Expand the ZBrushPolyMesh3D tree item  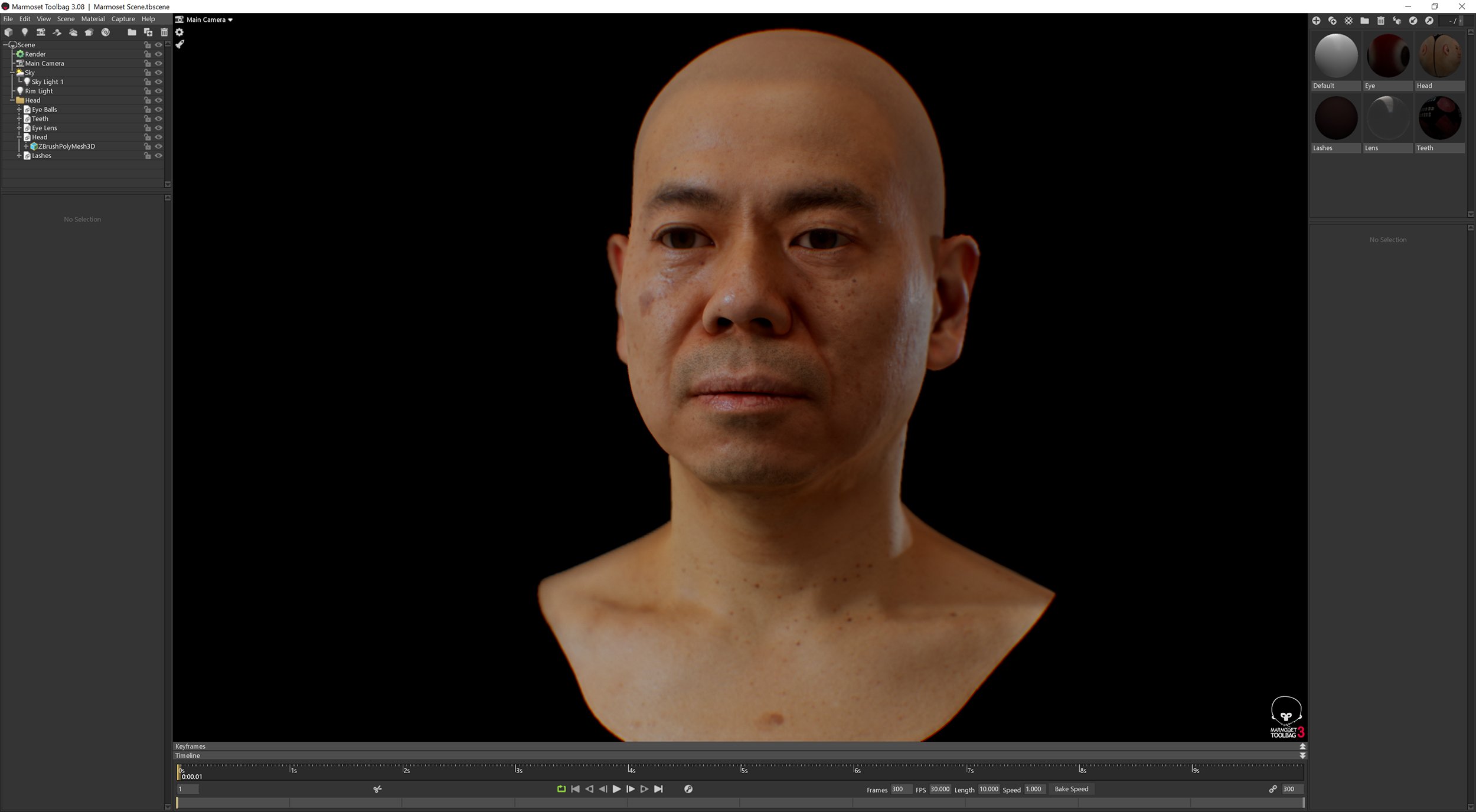[26, 146]
